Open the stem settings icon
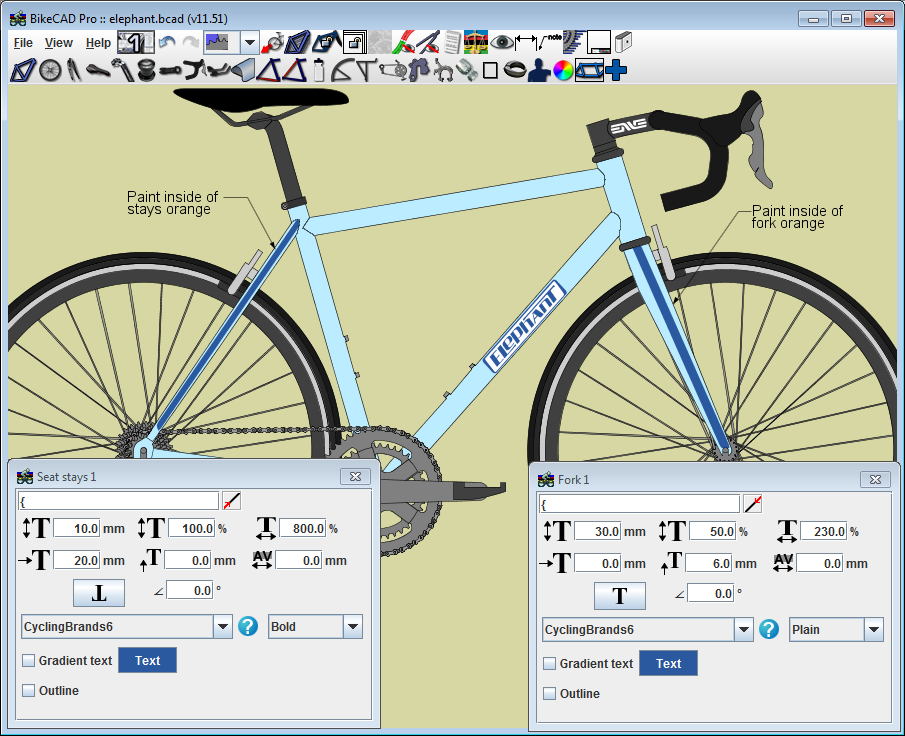 point(170,70)
